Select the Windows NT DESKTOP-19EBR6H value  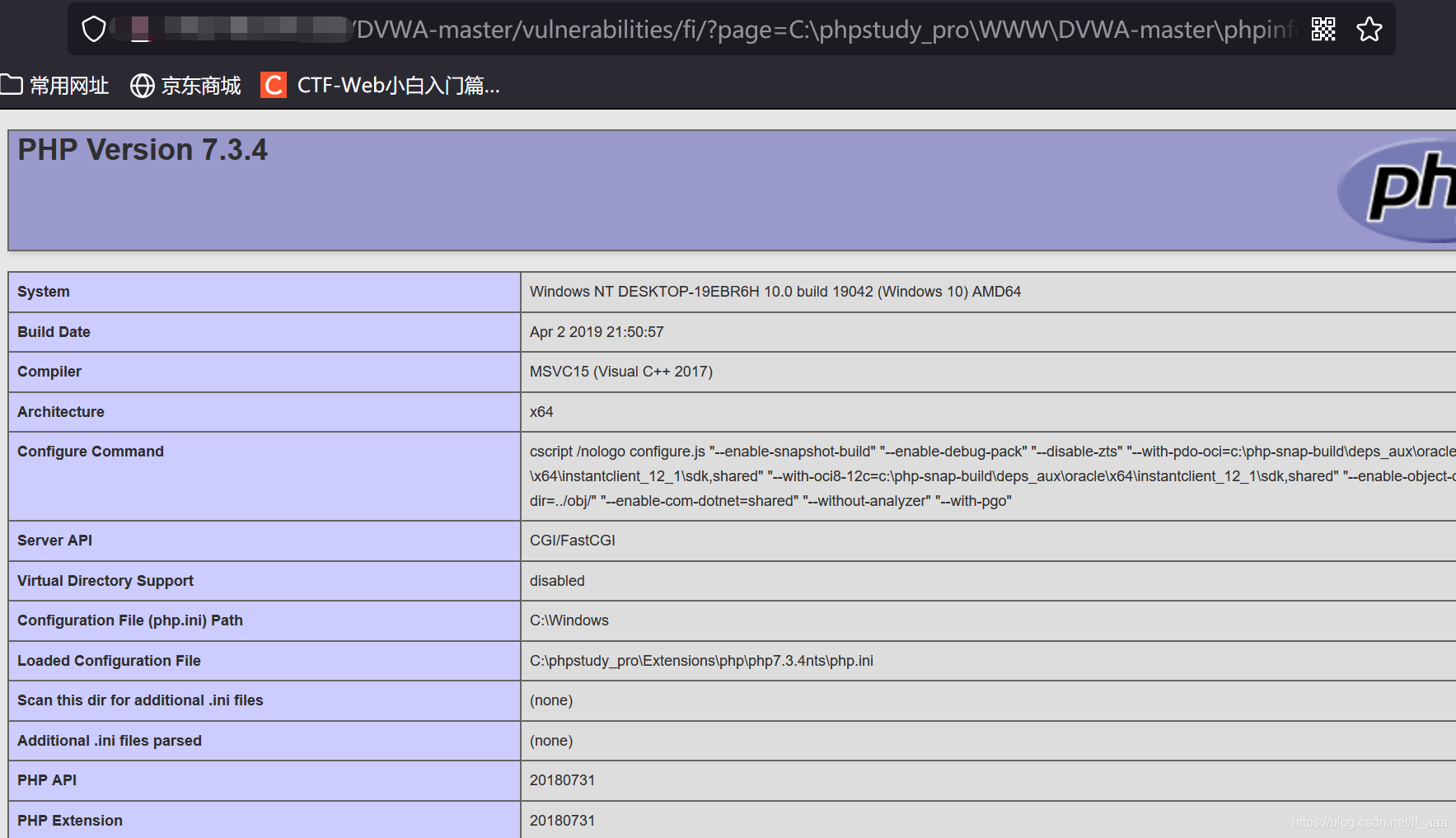pos(775,292)
